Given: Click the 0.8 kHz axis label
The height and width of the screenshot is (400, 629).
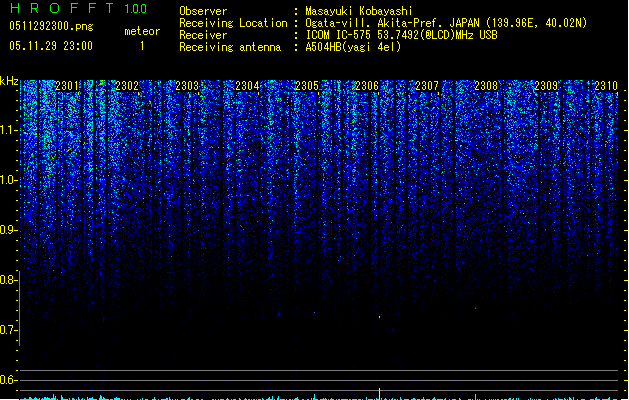Looking at the screenshot, I should [x=9, y=280].
